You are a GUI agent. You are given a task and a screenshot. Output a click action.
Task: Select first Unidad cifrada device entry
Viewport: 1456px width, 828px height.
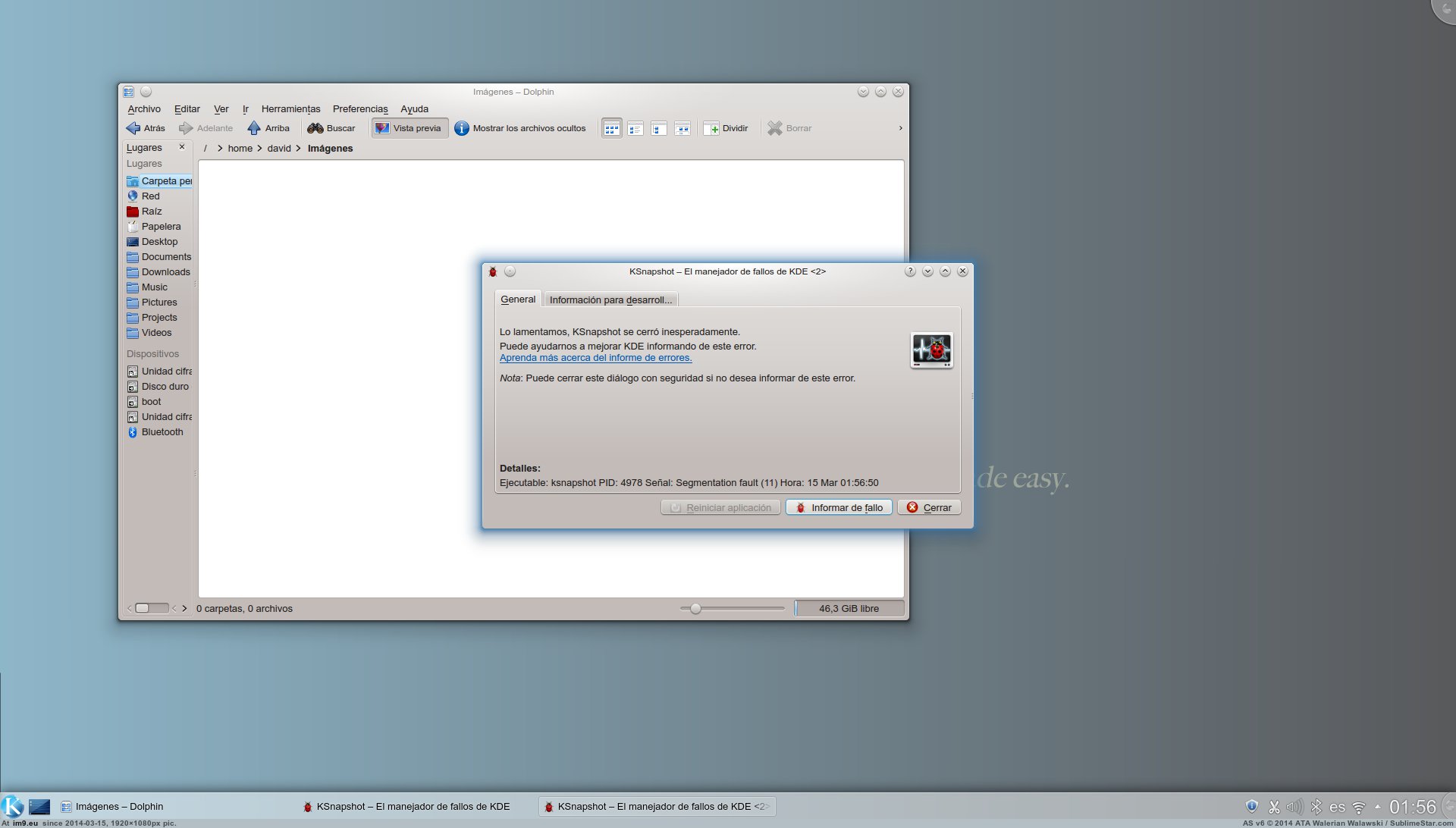point(159,372)
